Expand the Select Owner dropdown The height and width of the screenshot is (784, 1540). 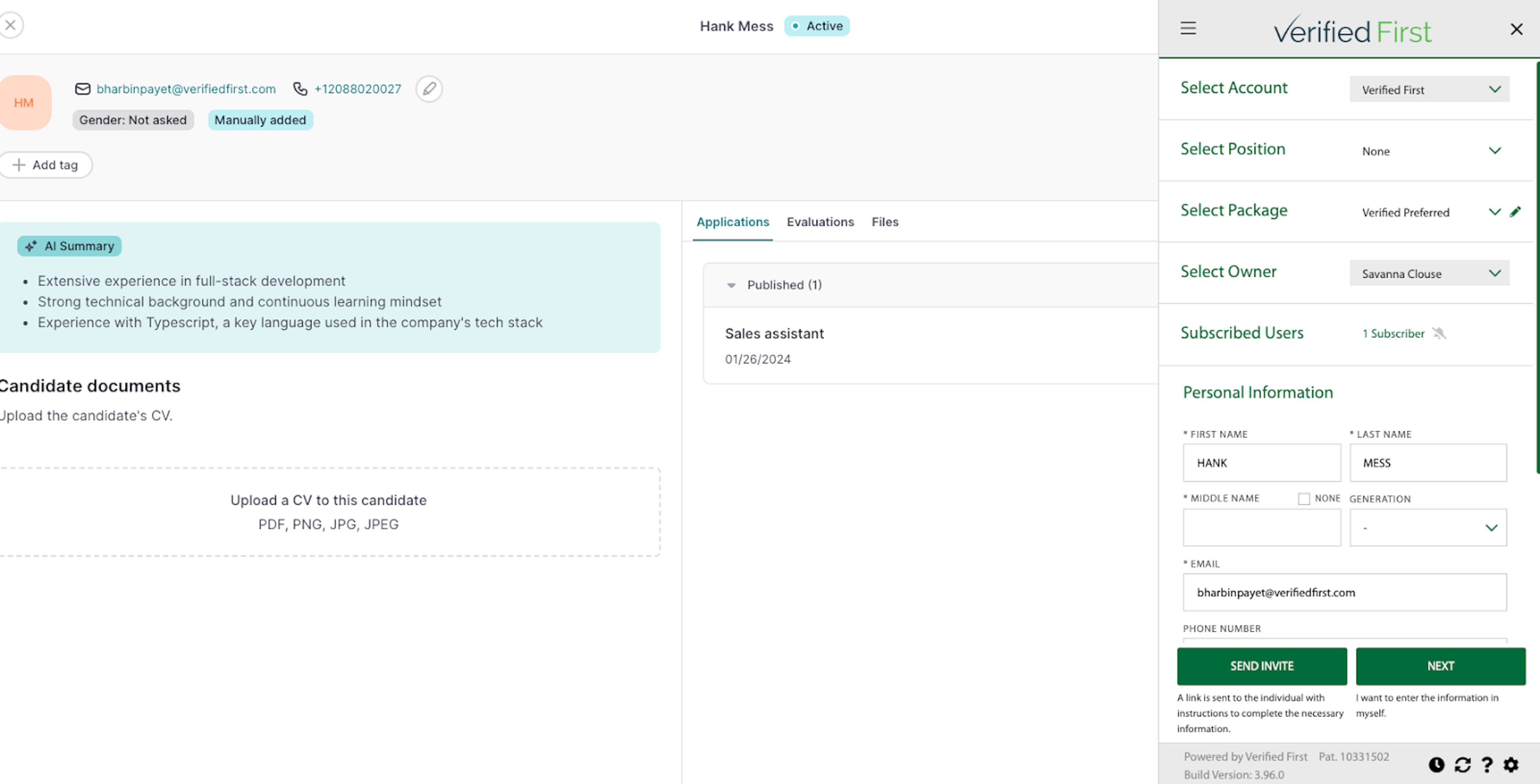point(1429,273)
